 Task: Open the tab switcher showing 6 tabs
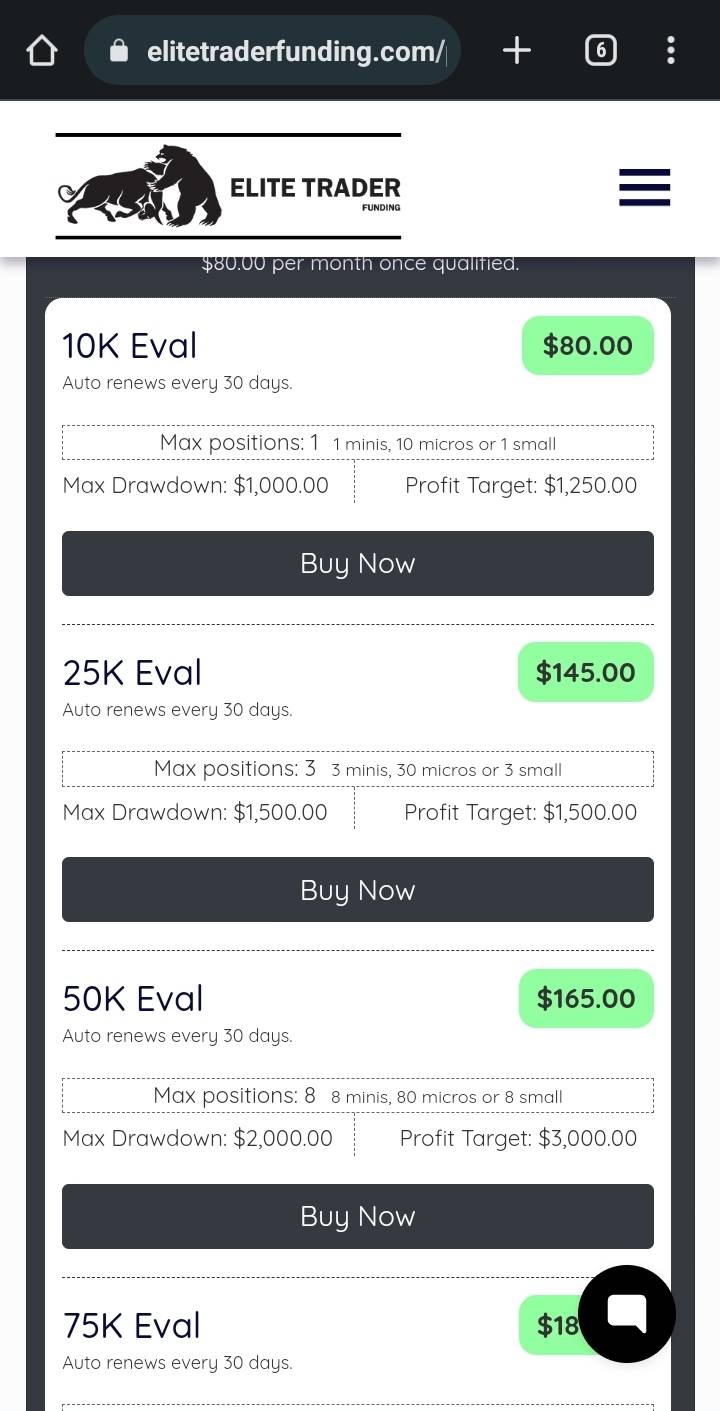tap(600, 50)
